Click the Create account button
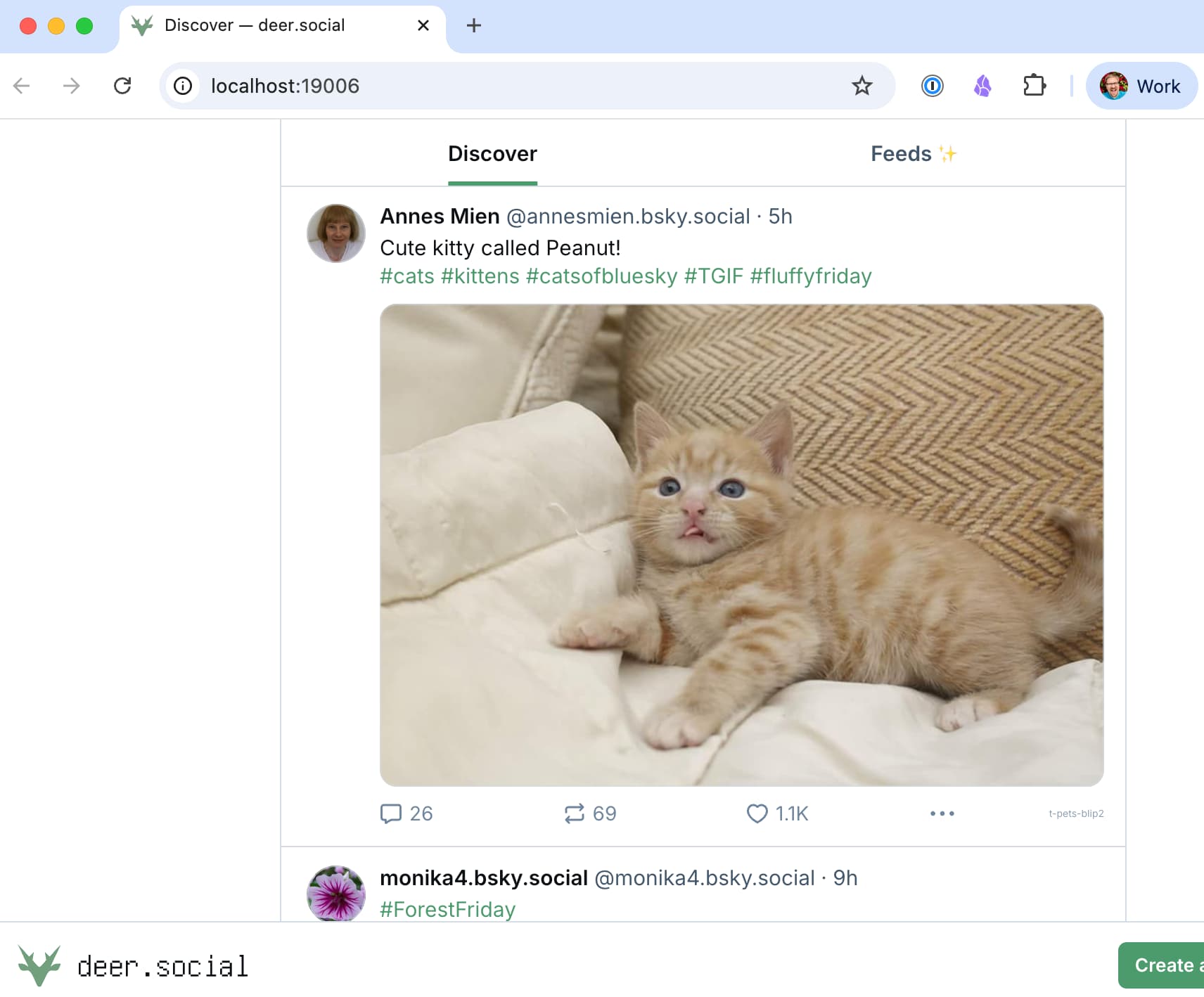Screen dimensions: 1204x997 coord(1163,965)
